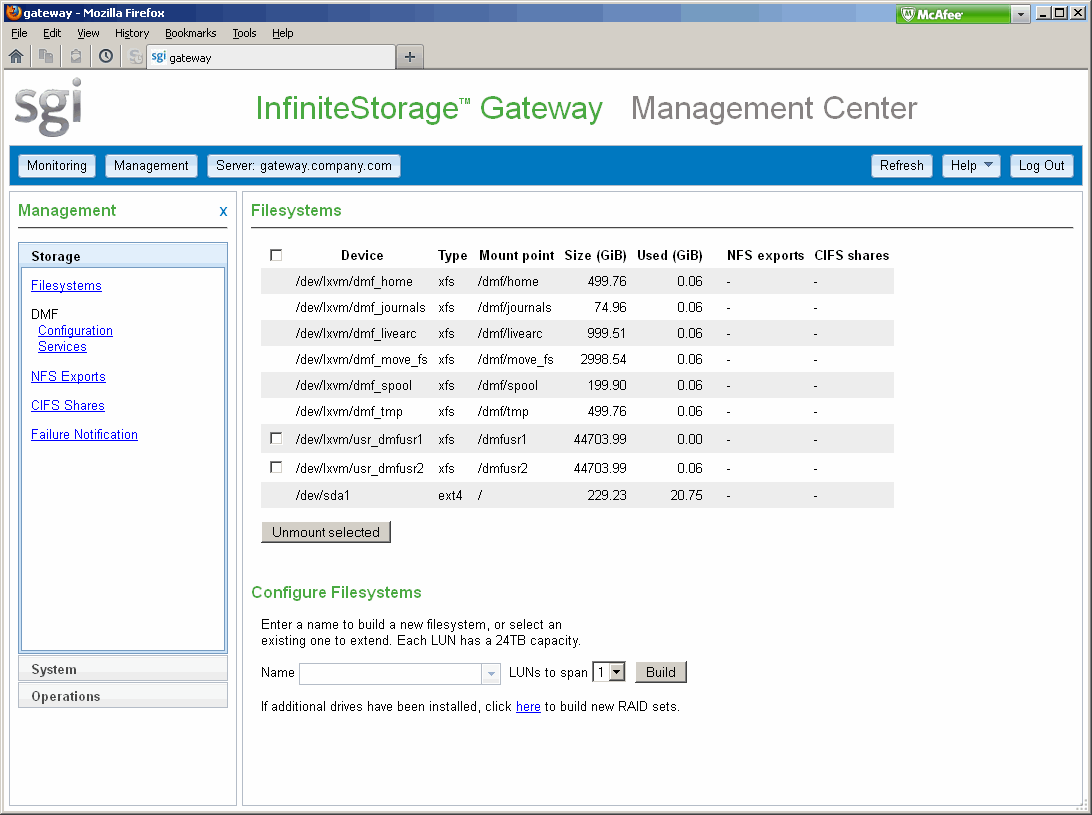Check the /dev/lxvm/usr_dmfusr2 checkbox

point(276,467)
